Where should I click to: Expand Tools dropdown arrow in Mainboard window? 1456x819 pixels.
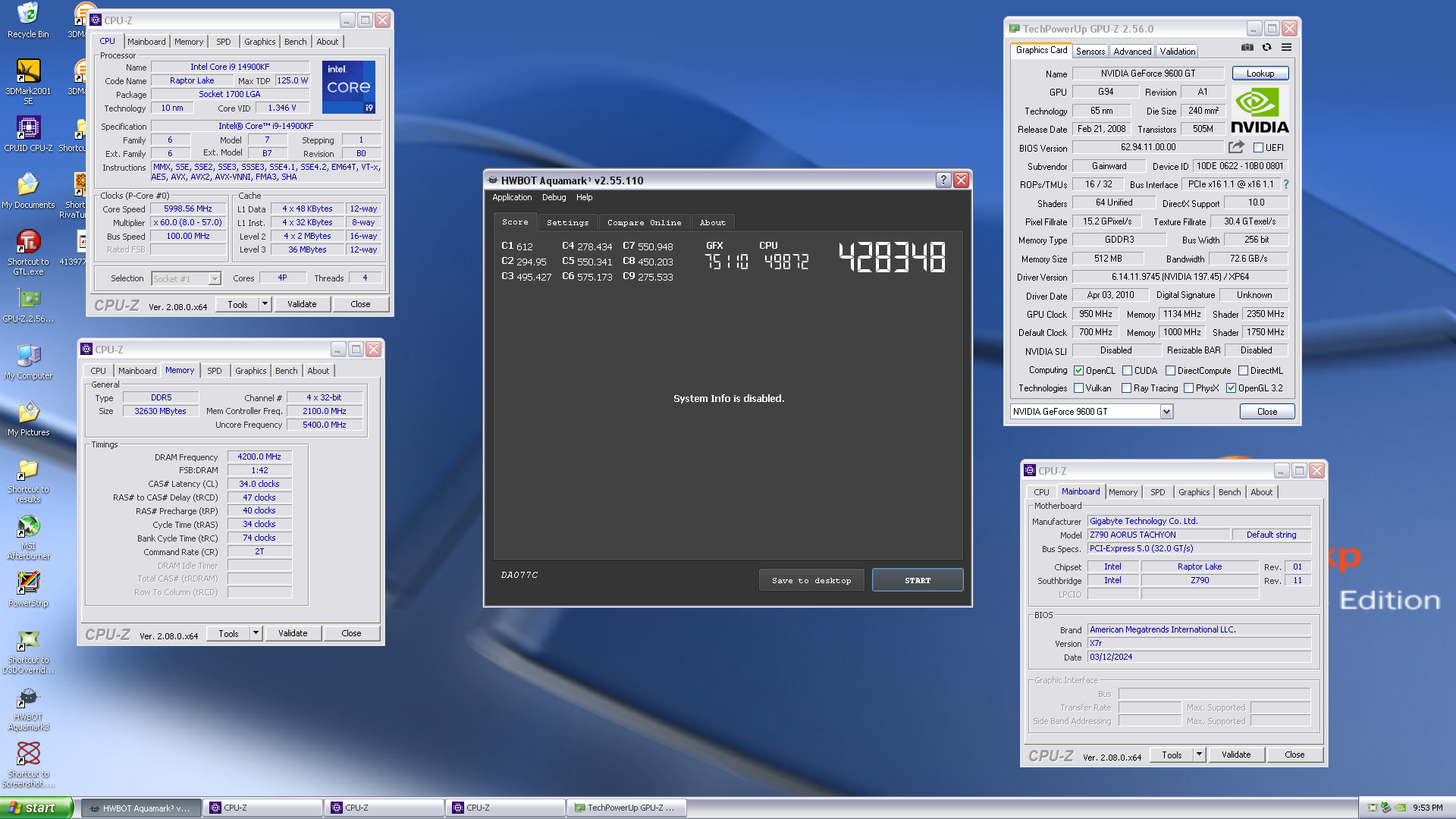point(1199,755)
